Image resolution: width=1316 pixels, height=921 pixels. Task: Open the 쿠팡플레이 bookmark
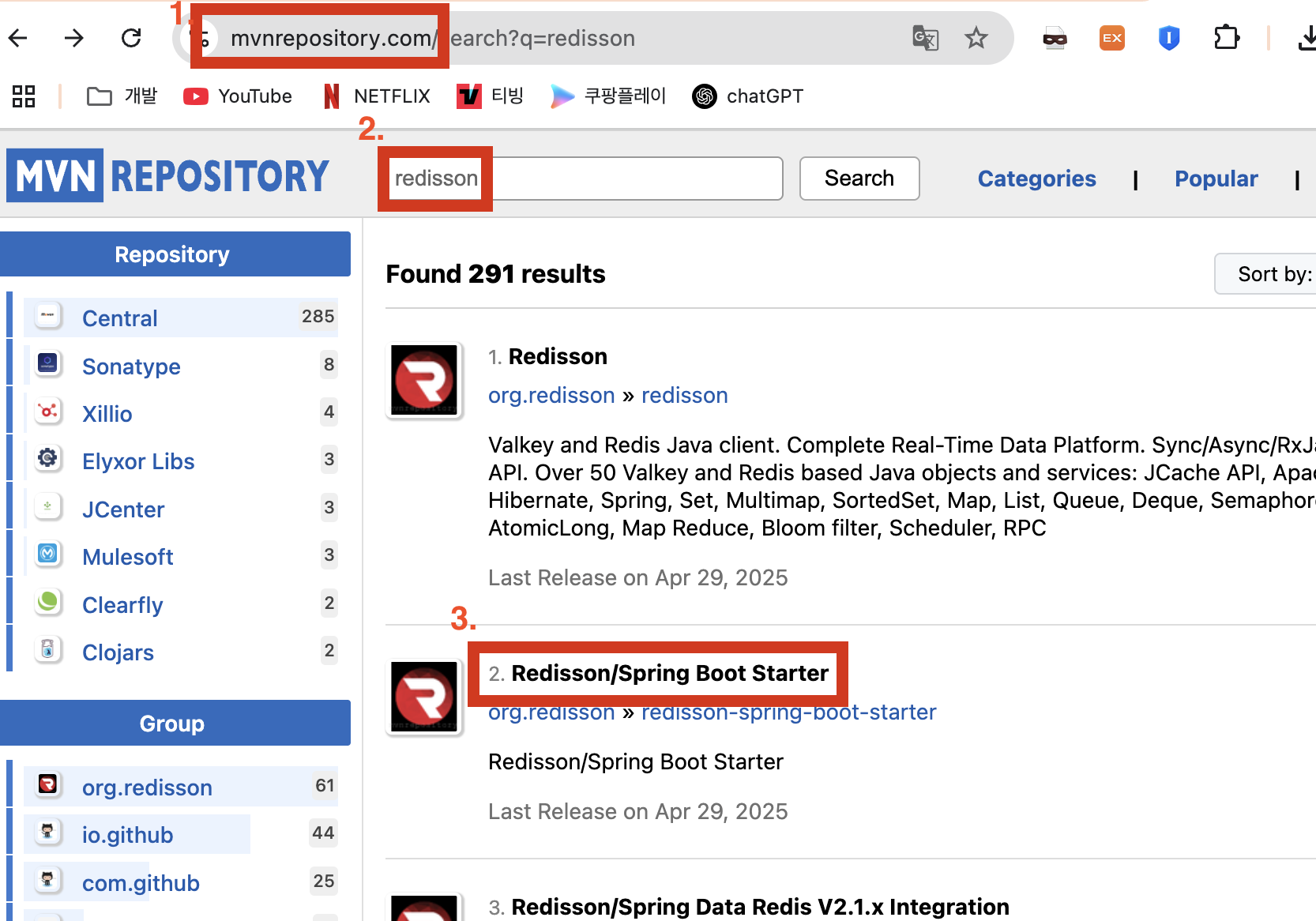[x=608, y=96]
